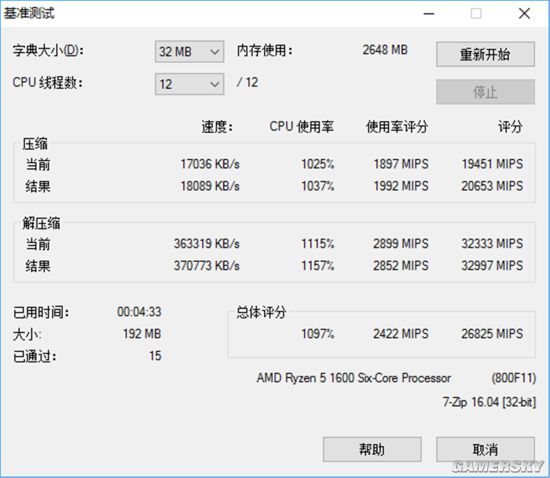Click the elapsed time value 00:04:33
This screenshot has width=550, height=478.
pyautogui.click(x=139, y=312)
